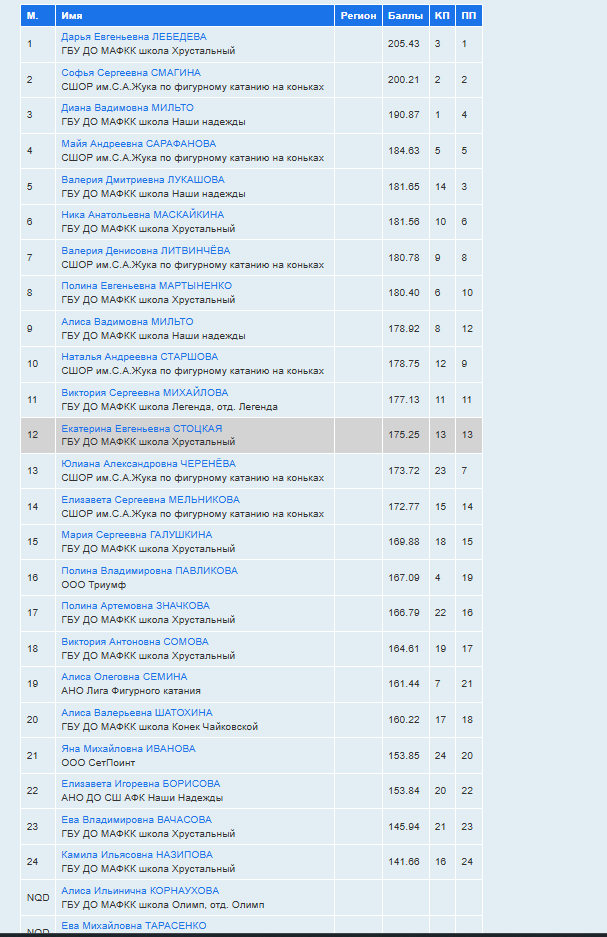The height and width of the screenshot is (937, 607).
Task: Select the score 180.78
Action: [404, 258]
